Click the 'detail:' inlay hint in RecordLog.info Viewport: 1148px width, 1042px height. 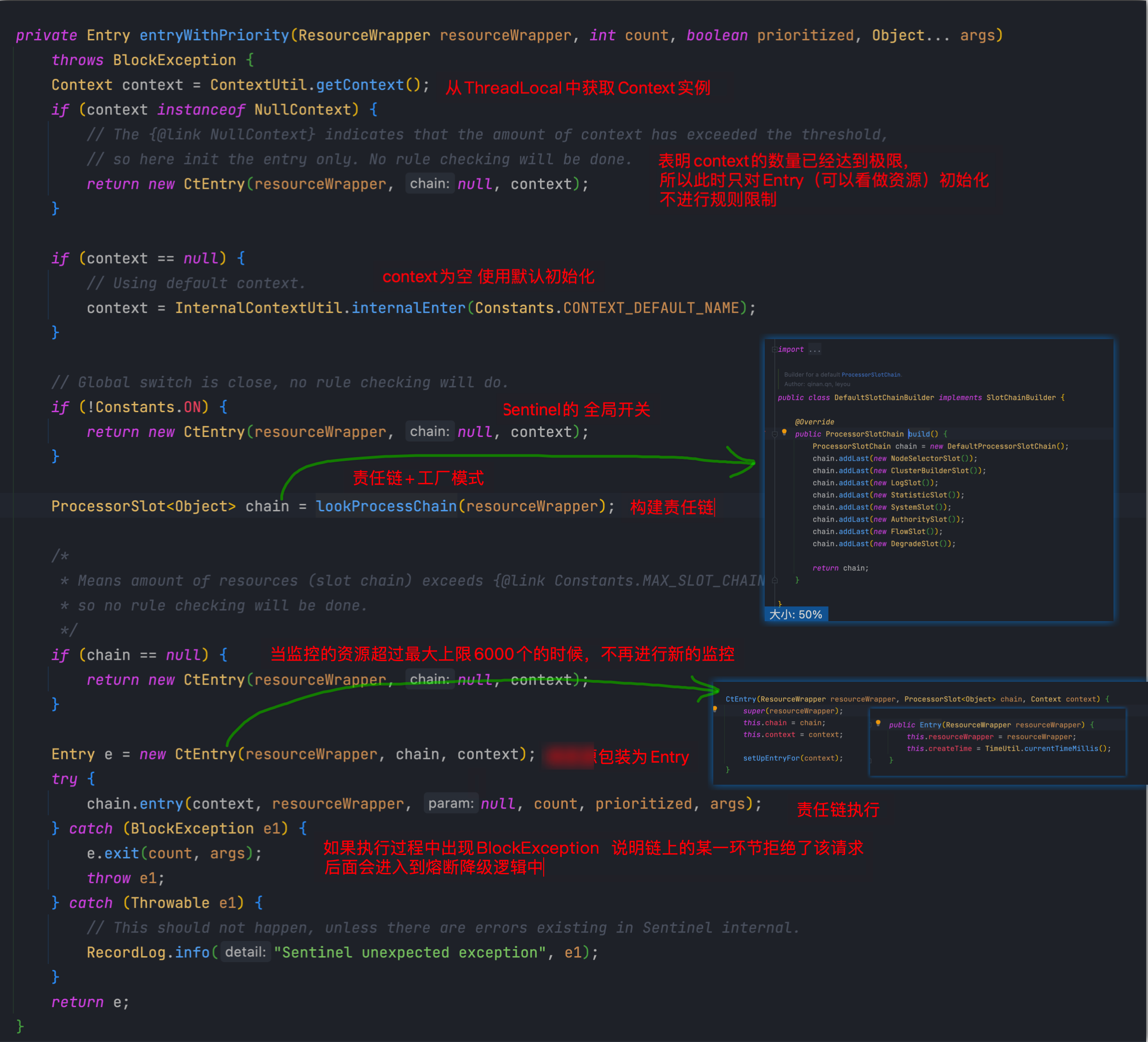click(x=245, y=952)
